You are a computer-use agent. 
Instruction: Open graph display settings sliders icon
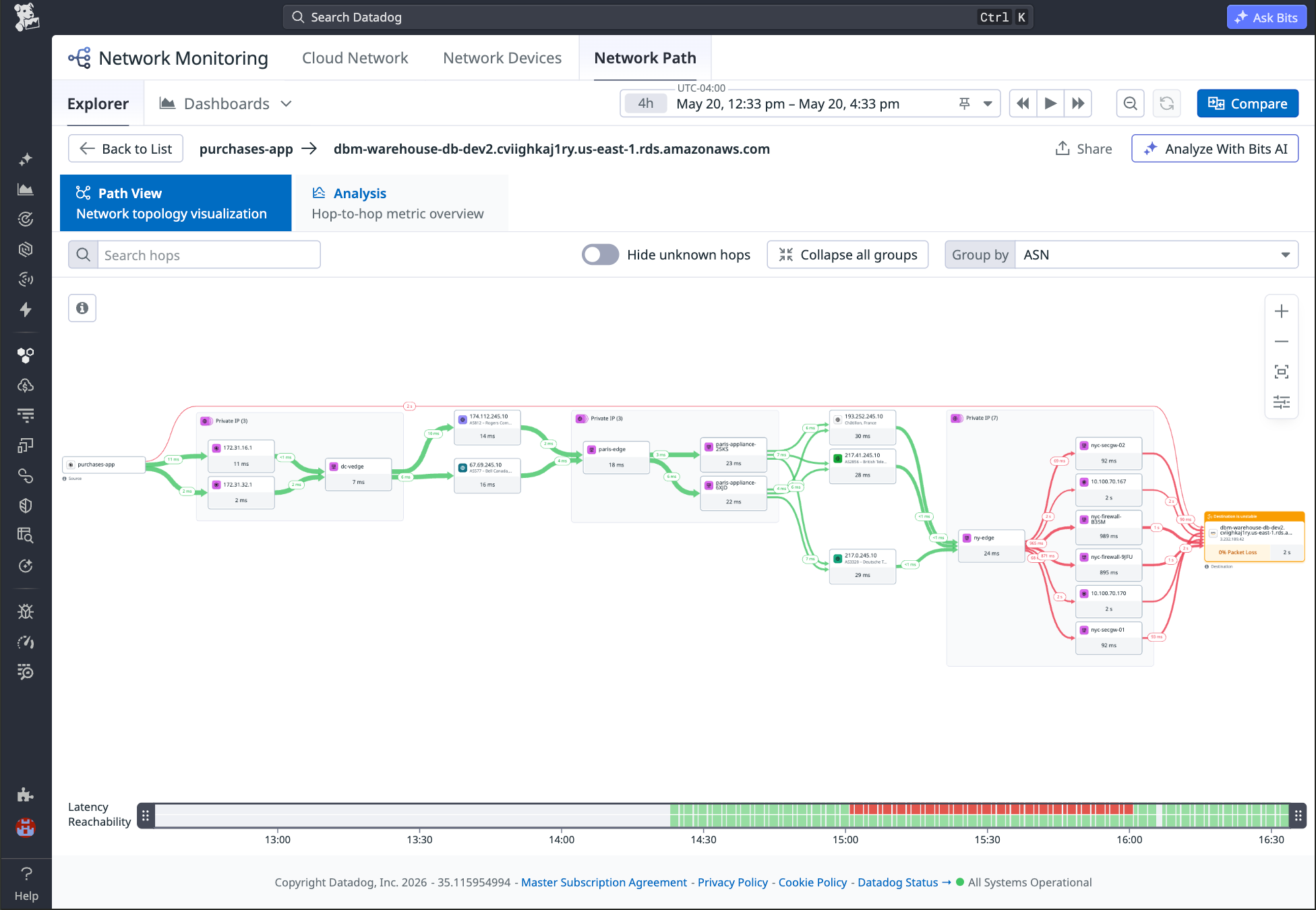click(1282, 402)
